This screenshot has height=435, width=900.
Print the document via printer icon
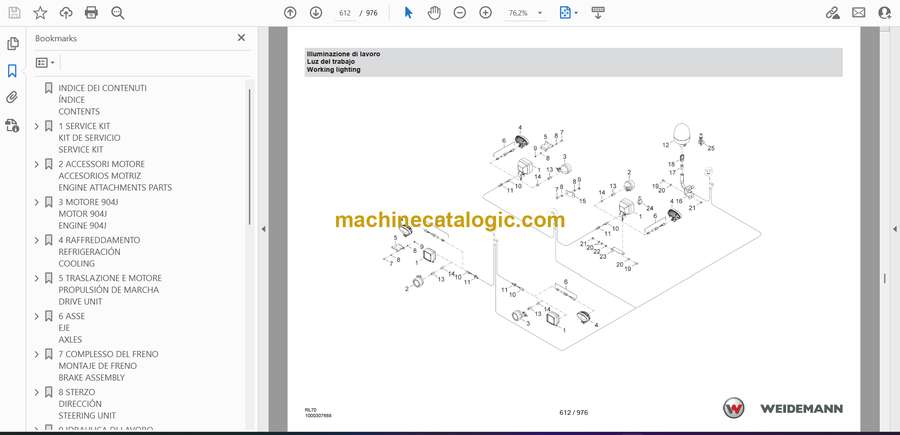(x=91, y=13)
